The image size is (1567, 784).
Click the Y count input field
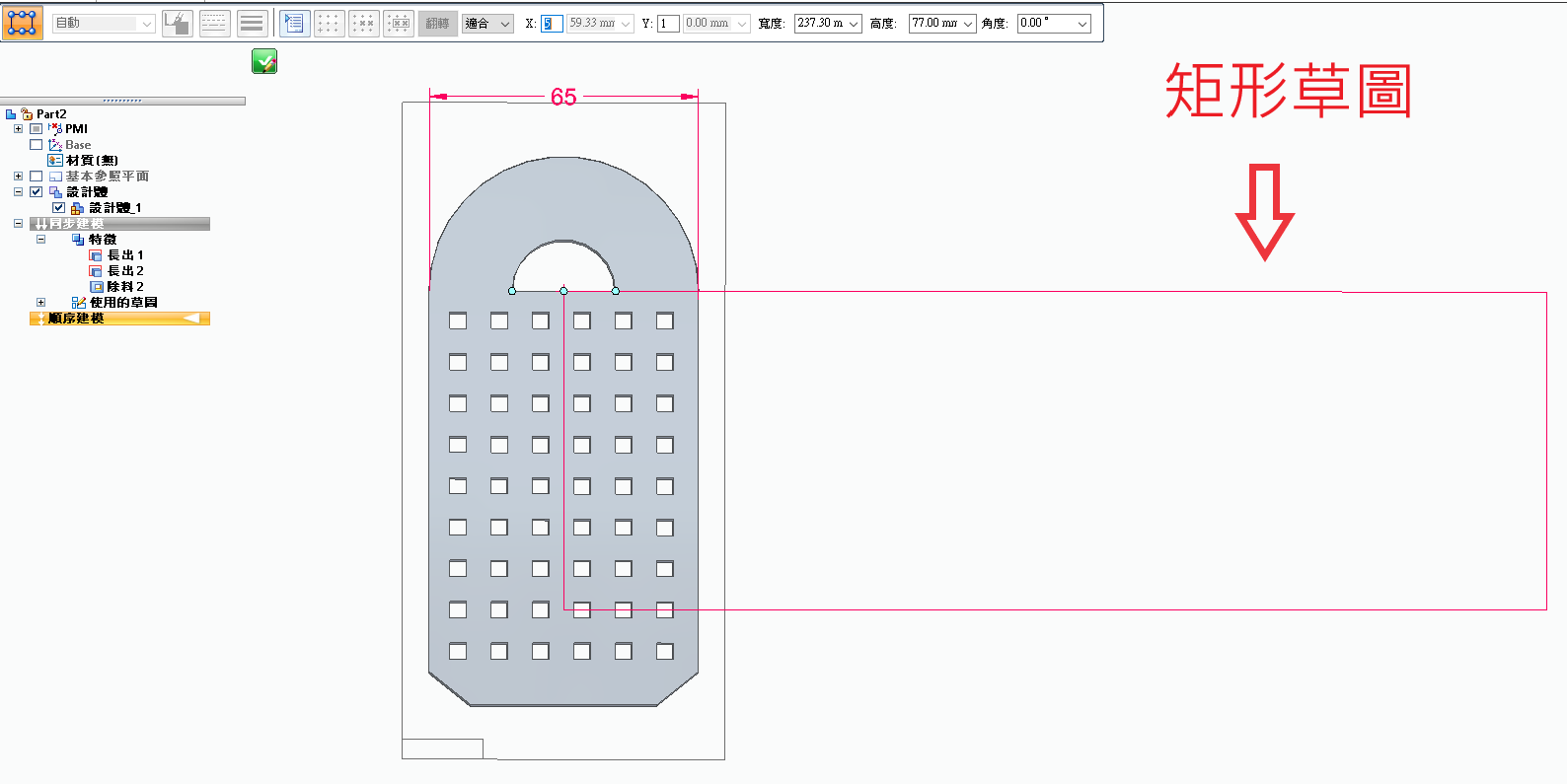pos(668,24)
